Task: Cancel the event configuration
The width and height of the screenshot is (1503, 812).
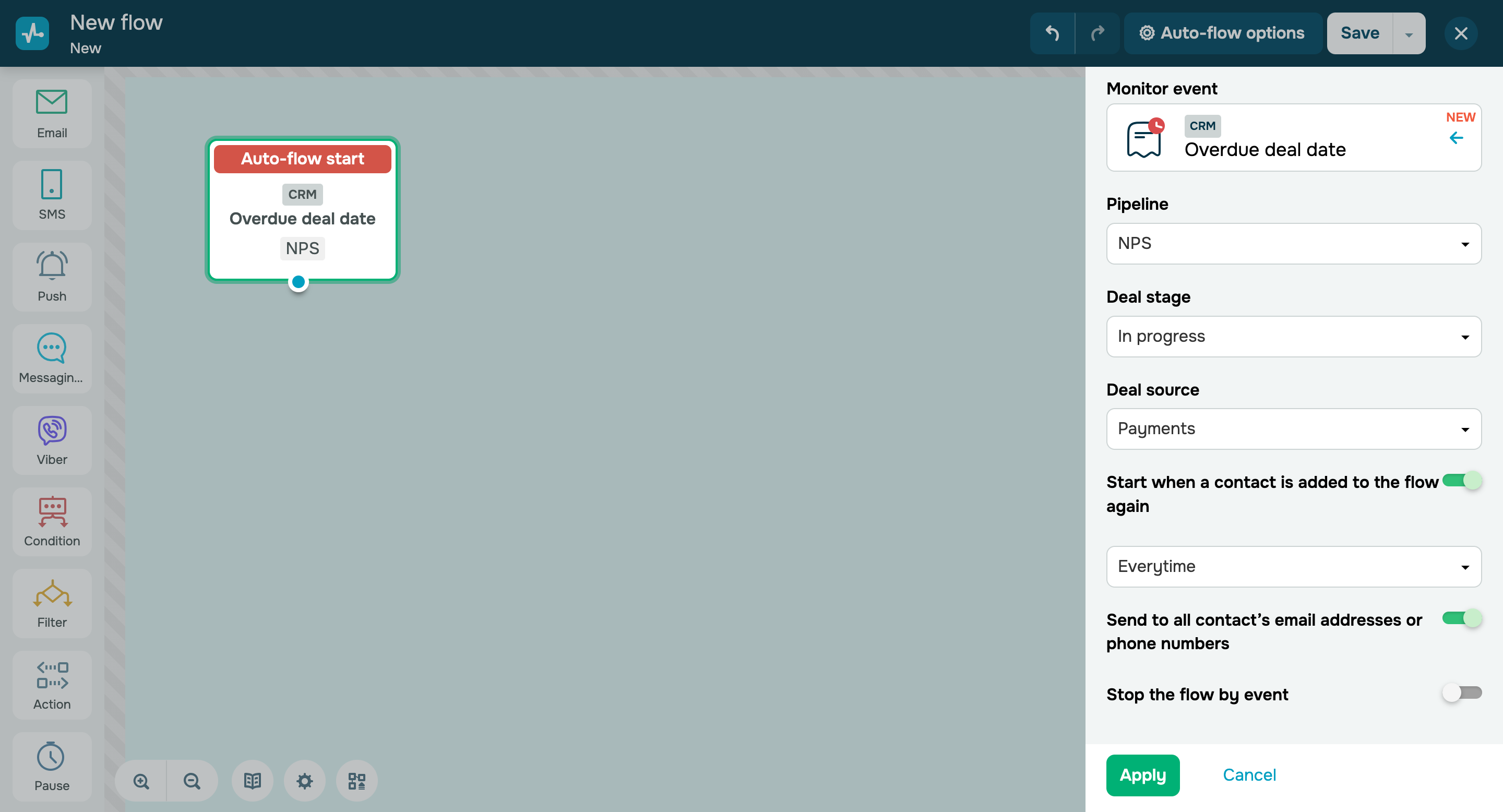Action: pos(1249,774)
